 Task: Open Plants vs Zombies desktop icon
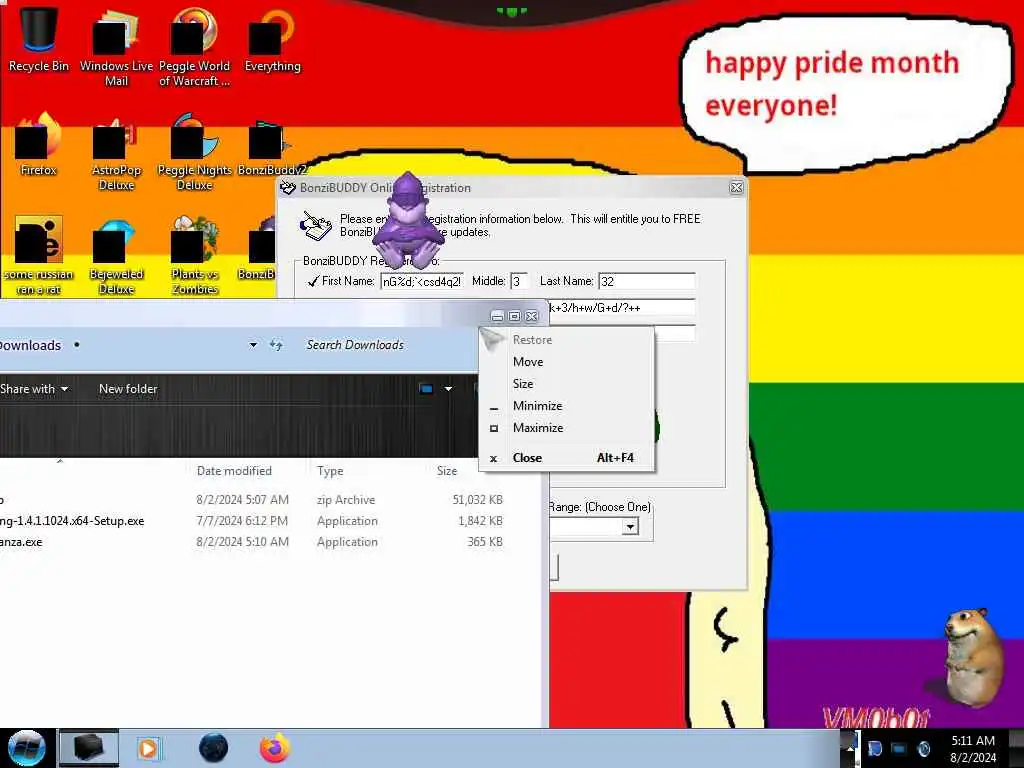[194, 256]
